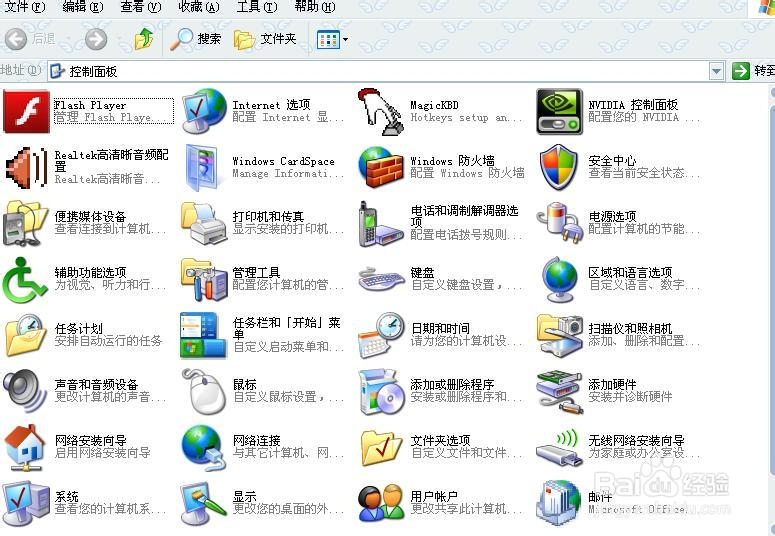775x536 pixels.
Task: Open the 工具(T) menu
Action: point(257,7)
